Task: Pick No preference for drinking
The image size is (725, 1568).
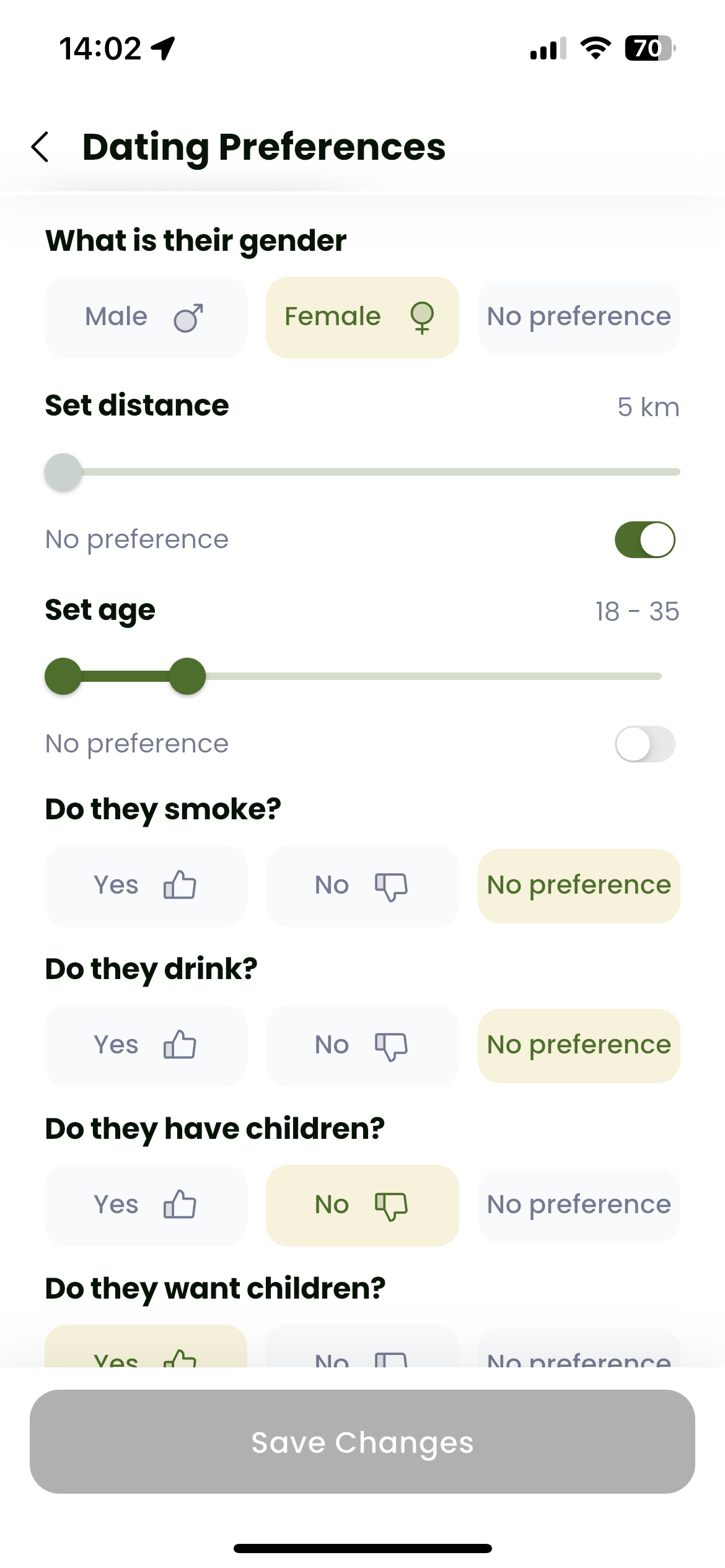Action: point(579,1045)
